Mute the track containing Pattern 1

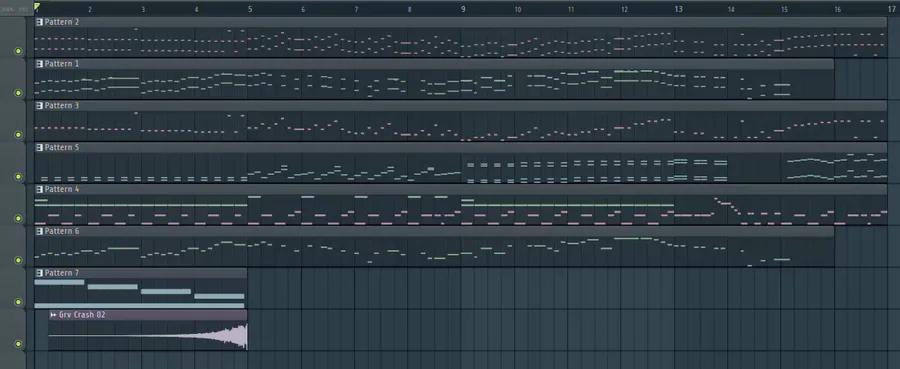click(x=18, y=93)
